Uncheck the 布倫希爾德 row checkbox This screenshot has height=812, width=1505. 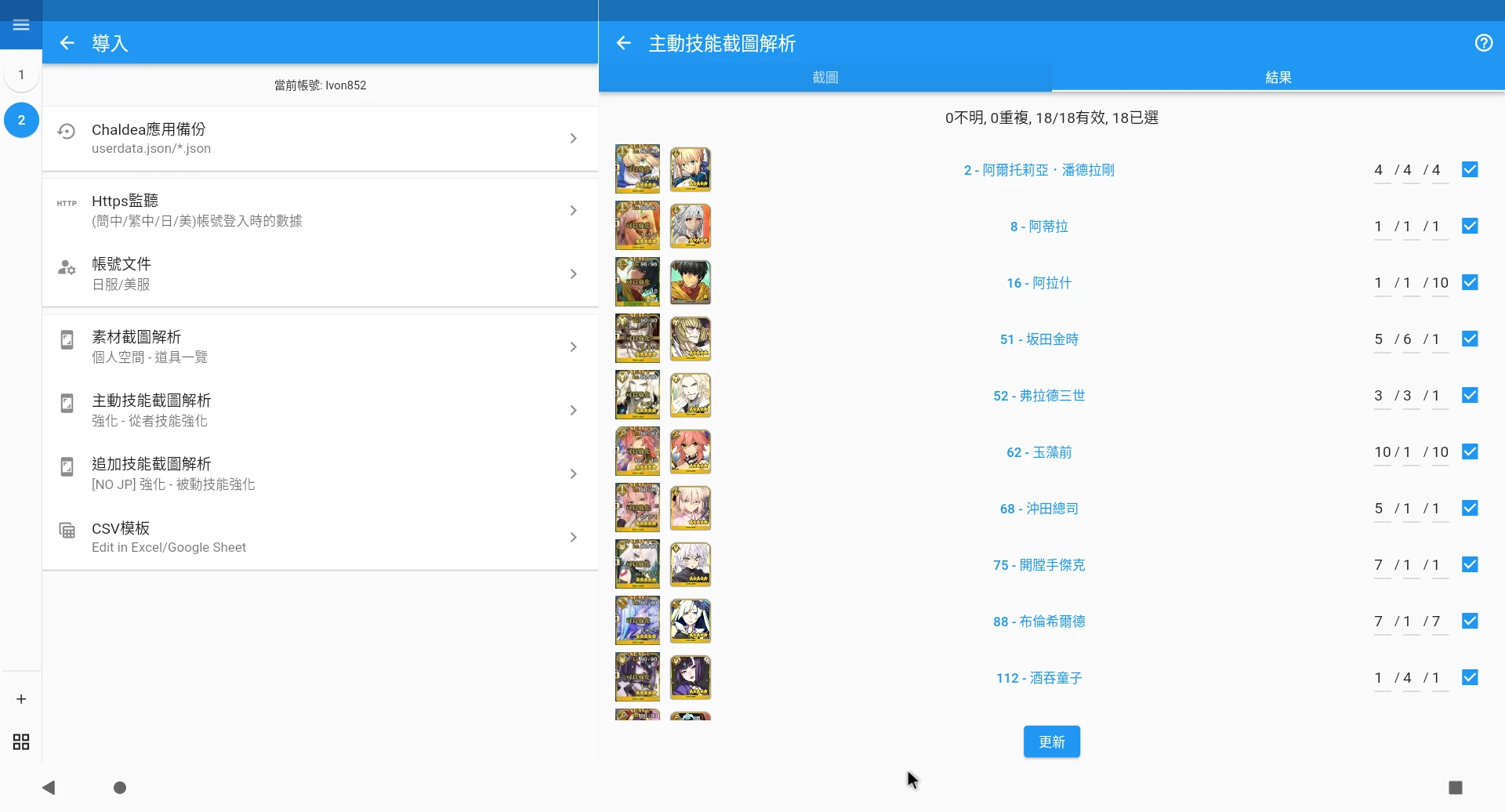point(1471,621)
